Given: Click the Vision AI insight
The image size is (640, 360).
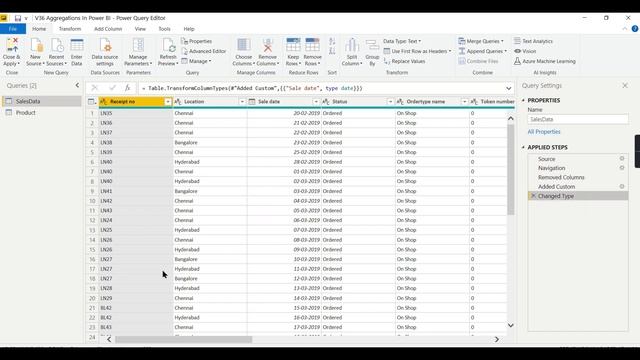Looking at the screenshot, I should point(525,51).
